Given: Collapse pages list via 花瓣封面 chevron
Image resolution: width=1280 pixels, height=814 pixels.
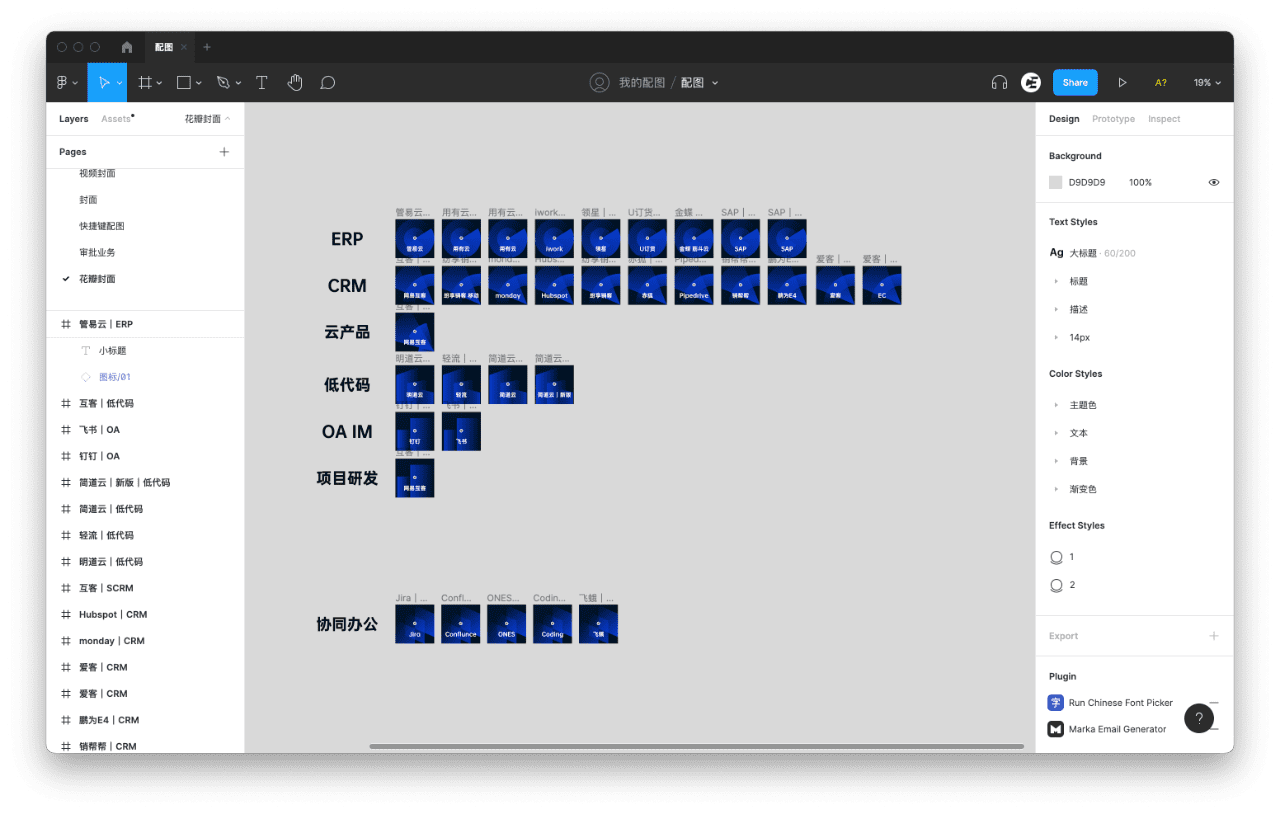Looking at the screenshot, I should (228, 119).
